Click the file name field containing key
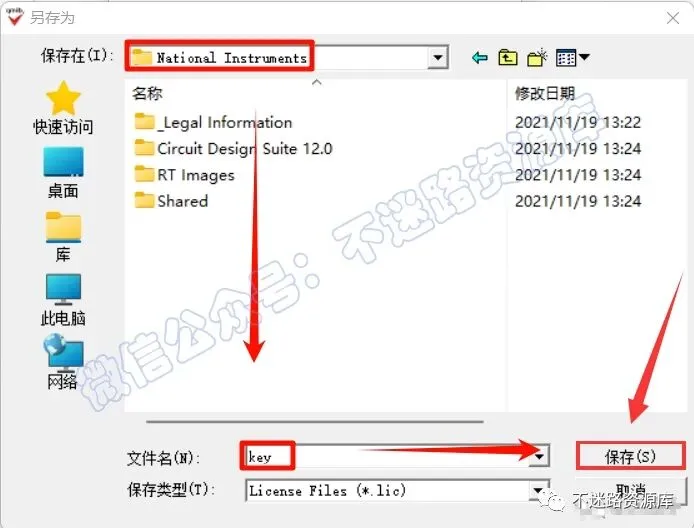The image size is (694, 528). pos(387,456)
